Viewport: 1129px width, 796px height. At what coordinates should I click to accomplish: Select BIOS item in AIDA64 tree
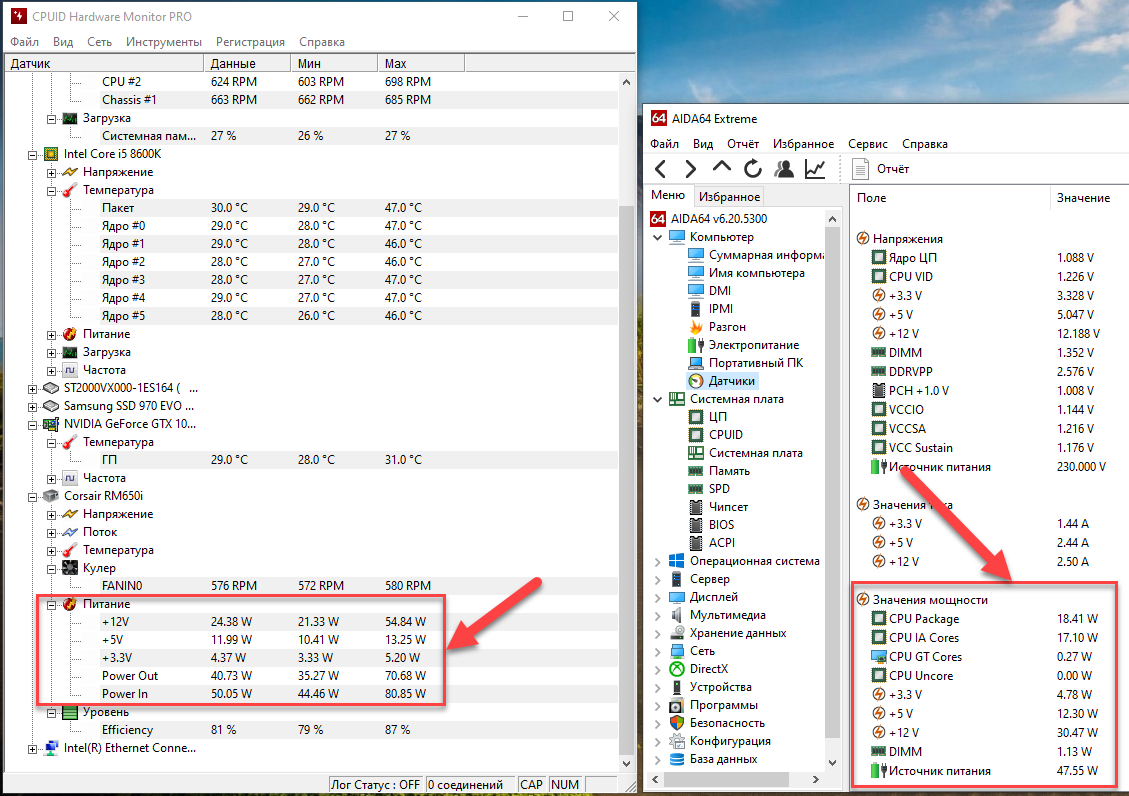point(711,525)
